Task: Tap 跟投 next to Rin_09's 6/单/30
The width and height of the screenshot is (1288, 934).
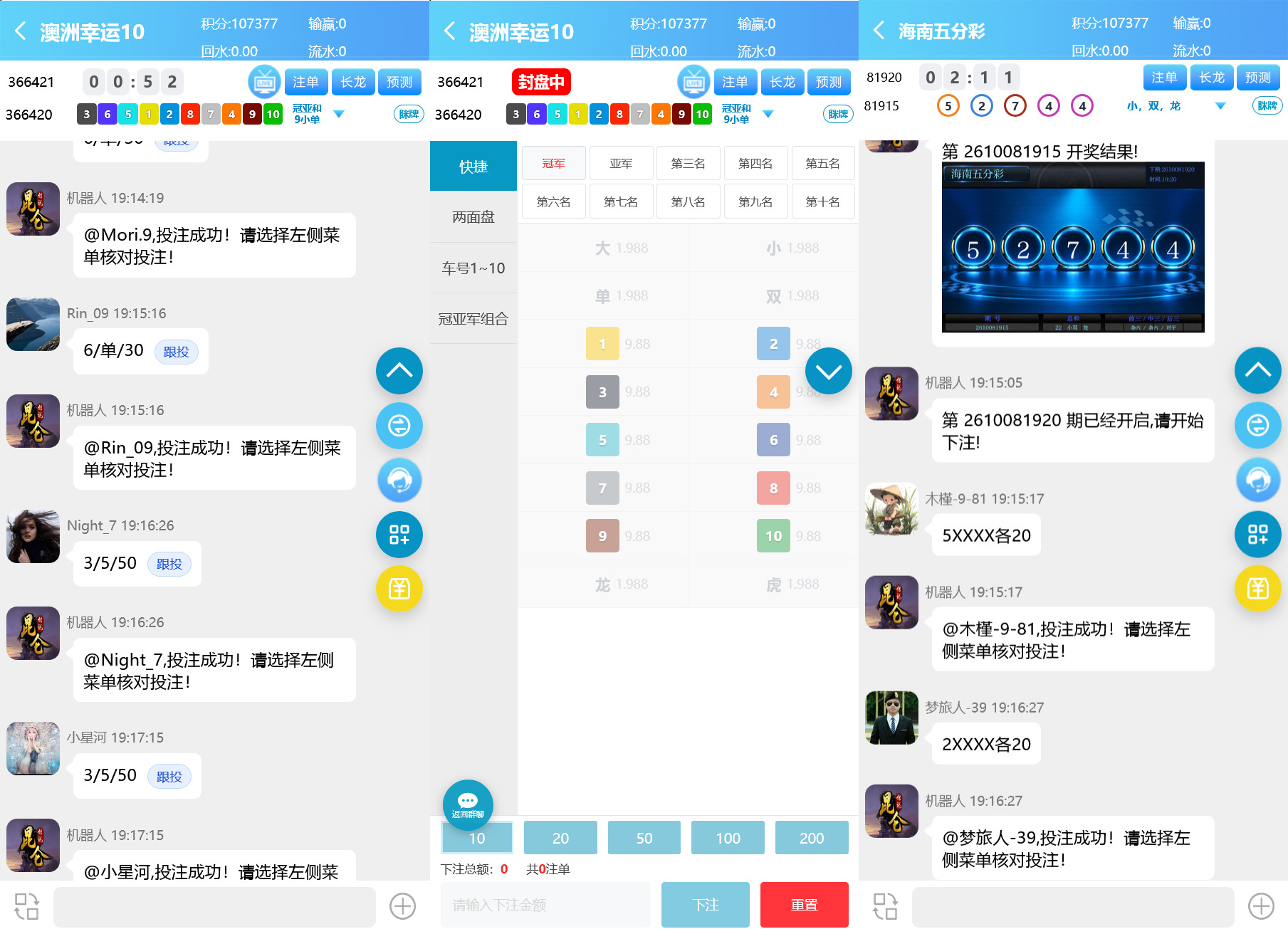Action: tap(177, 352)
